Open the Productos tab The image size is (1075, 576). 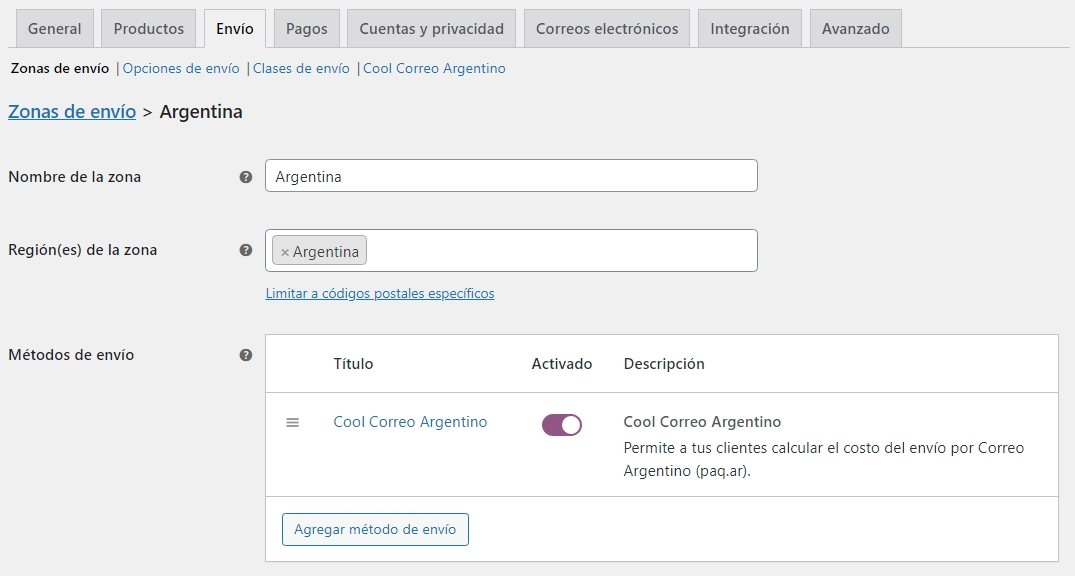pyautogui.click(x=149, y=29)
